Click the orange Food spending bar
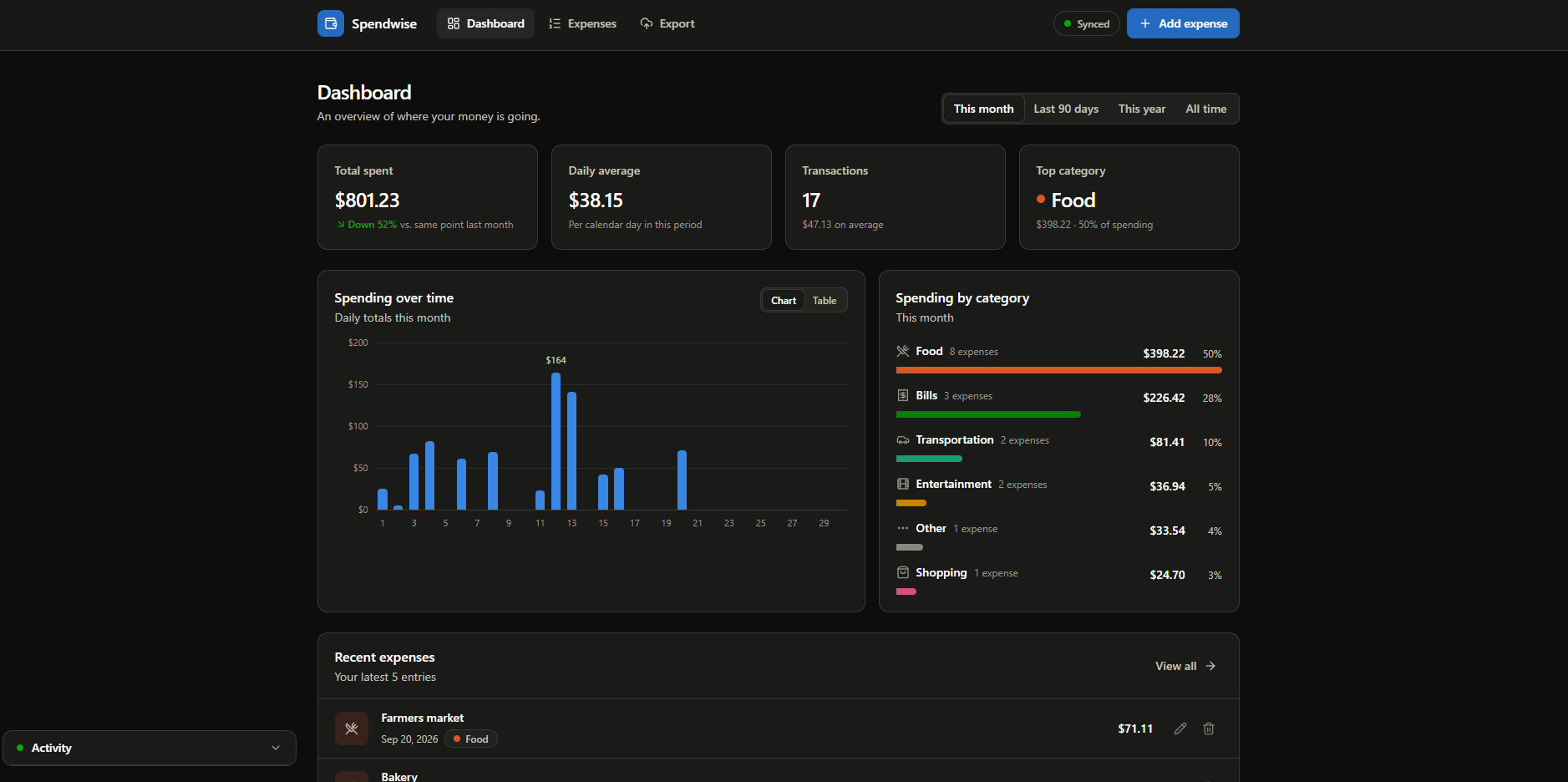The width and height of the screenshot is (1568, 782). point(1059,370)
